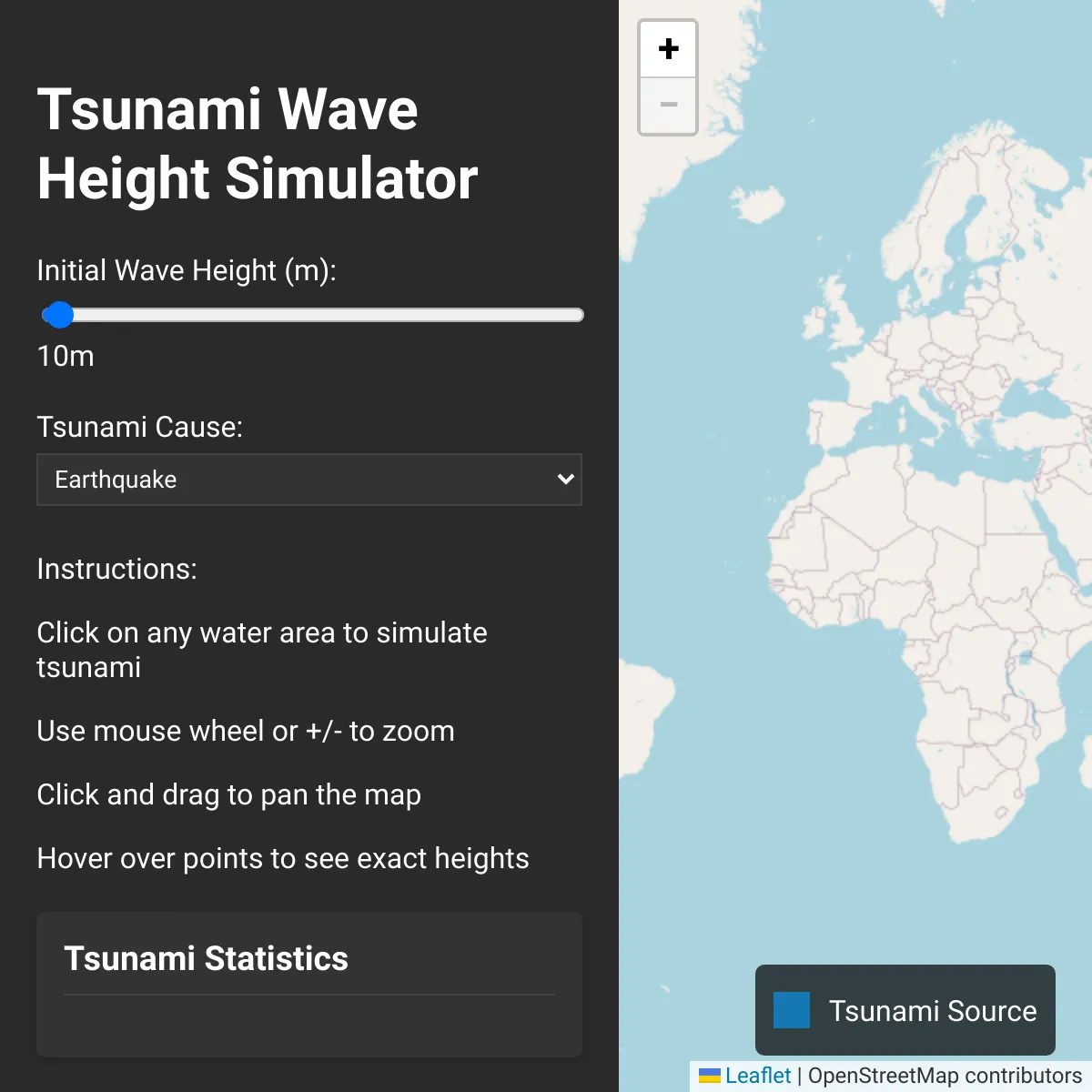1092x1092 pixels.
Task: Click the OpenStreetMap contributors attribution text
Action: pos(945,1076)
